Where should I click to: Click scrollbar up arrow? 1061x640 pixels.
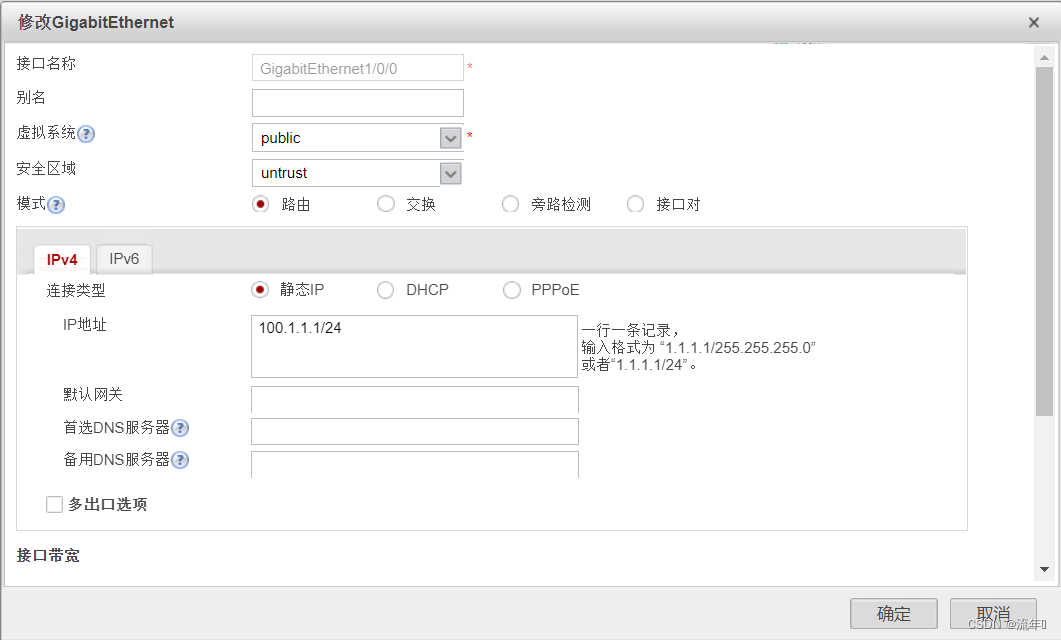pos(1044,58)
